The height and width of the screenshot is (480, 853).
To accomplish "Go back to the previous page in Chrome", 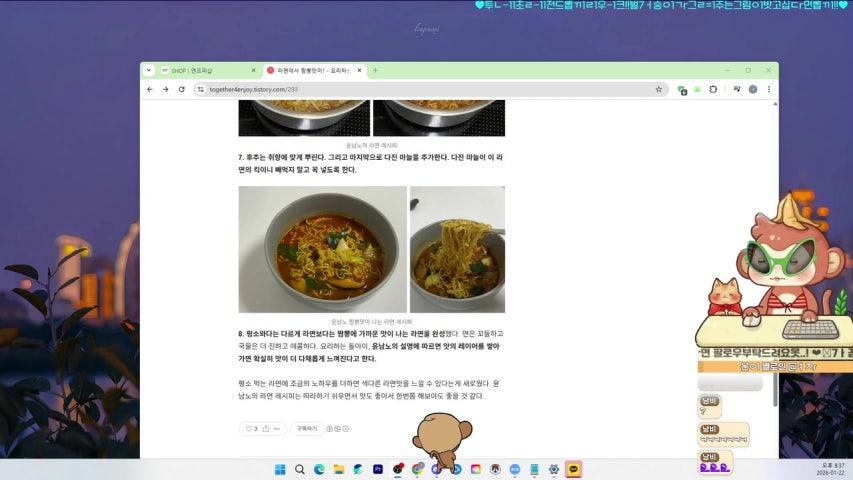I will [x=150, y=89].
